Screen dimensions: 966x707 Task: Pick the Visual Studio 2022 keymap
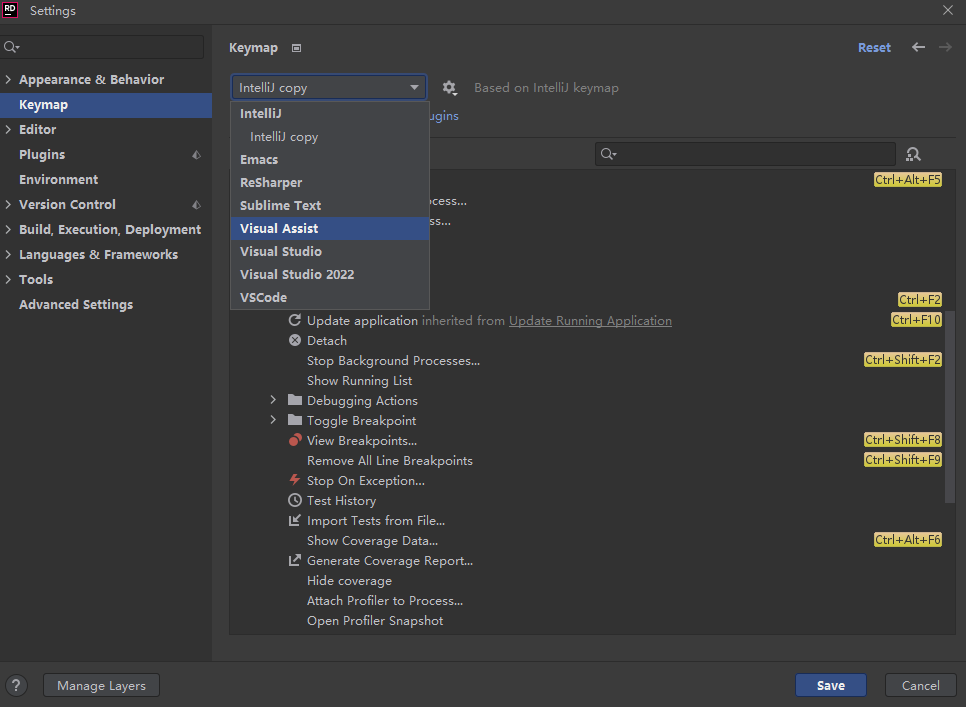[x=330, y=275]
